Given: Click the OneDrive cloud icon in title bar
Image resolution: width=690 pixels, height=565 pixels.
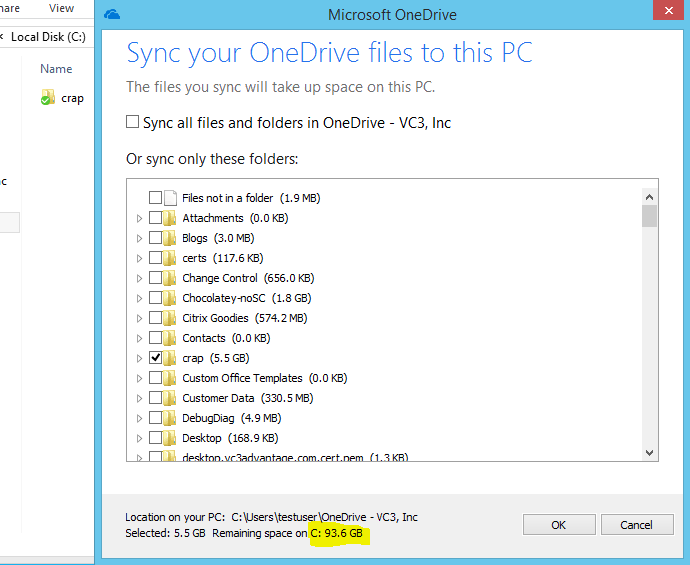Looking at the screenshot, I should tap(112, 15).
